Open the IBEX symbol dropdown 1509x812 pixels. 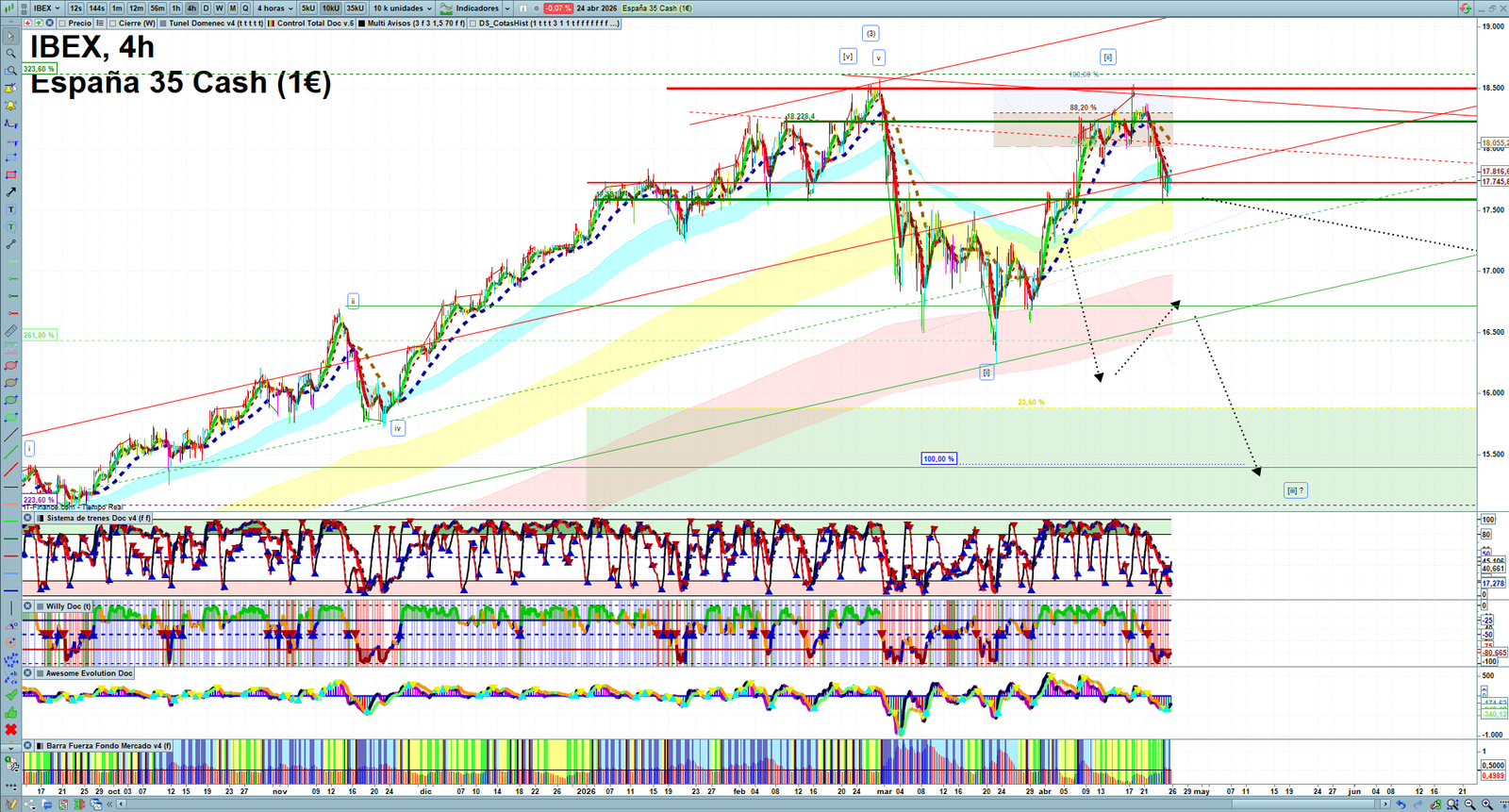click(46, 8)
